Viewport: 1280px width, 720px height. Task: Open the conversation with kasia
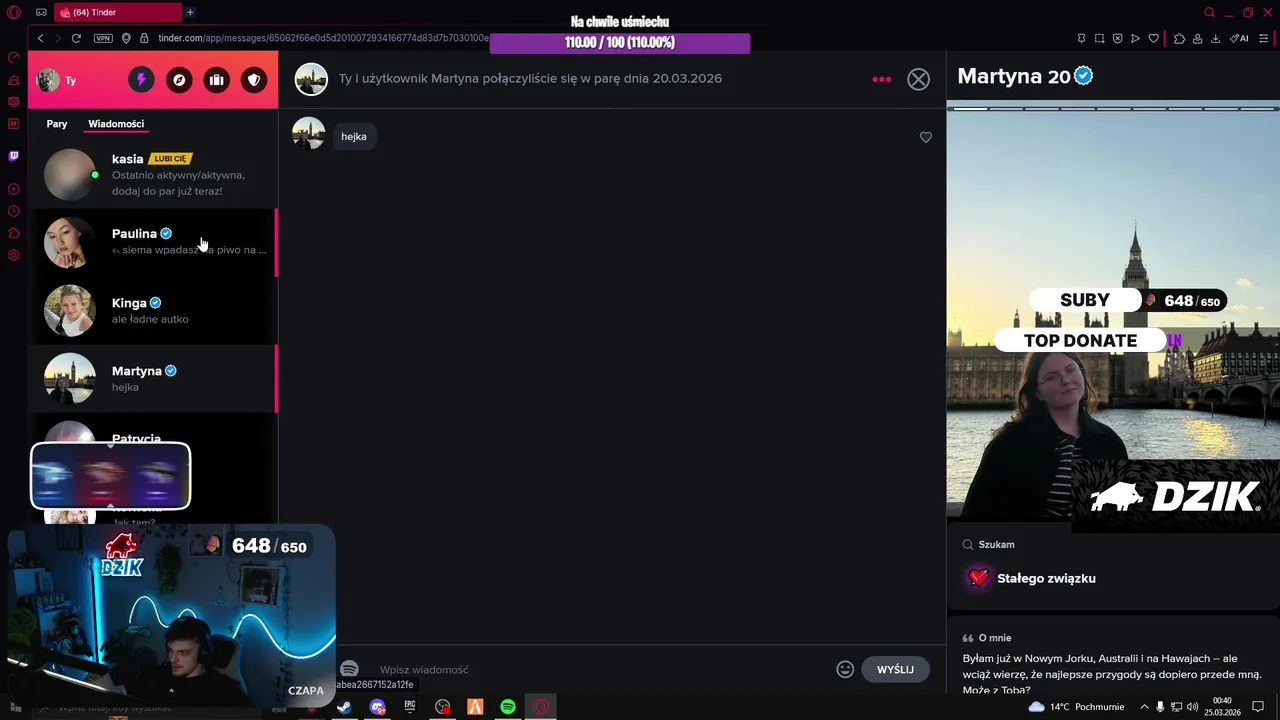(153, 174)
